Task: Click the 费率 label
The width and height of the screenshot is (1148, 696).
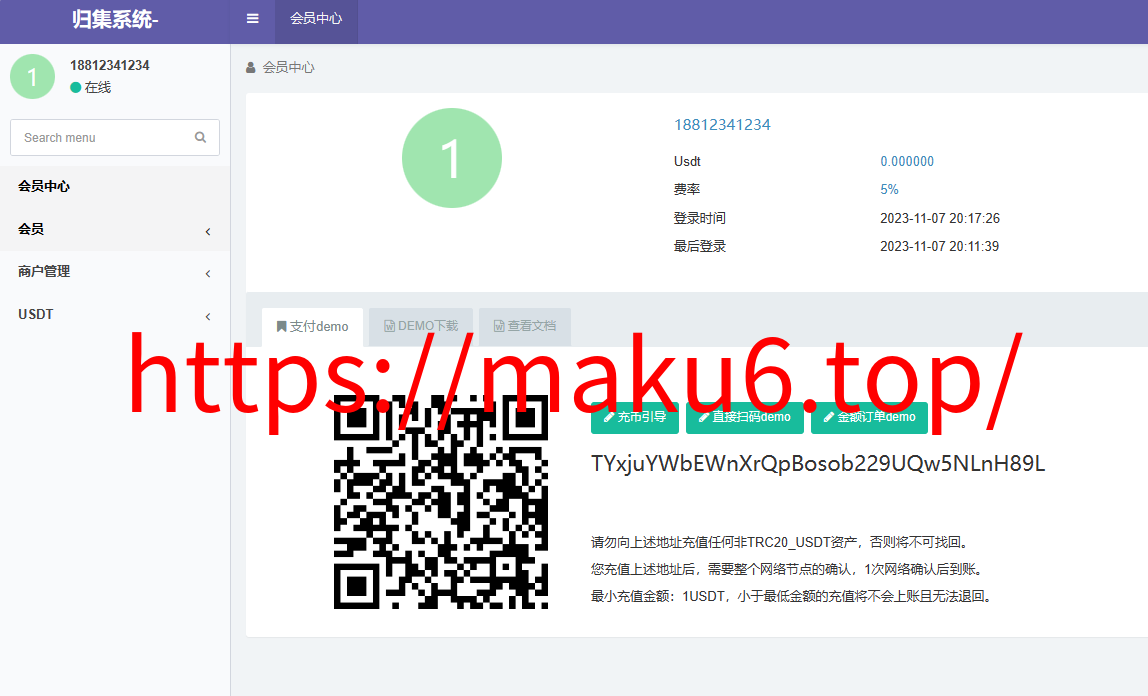Action: (x=687, y=190)
